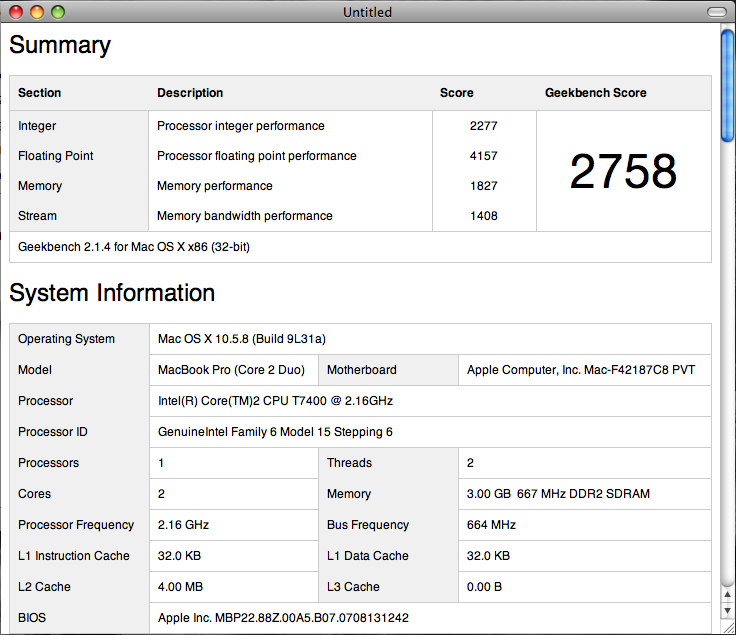This screenshot has width=736, height=635.
Task: Click the vertical scrollbar blue thumb
Action: click(727, 85)
